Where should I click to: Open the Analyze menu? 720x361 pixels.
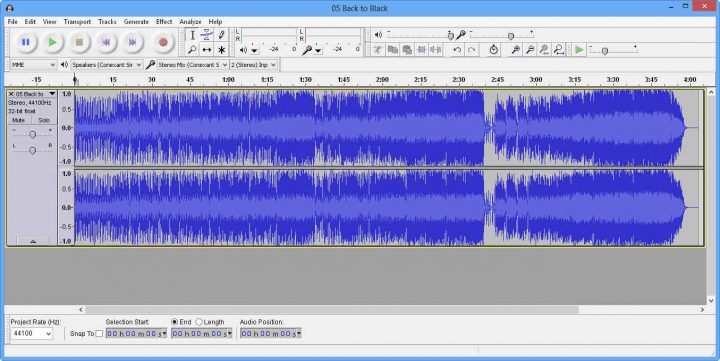(190, 22)
